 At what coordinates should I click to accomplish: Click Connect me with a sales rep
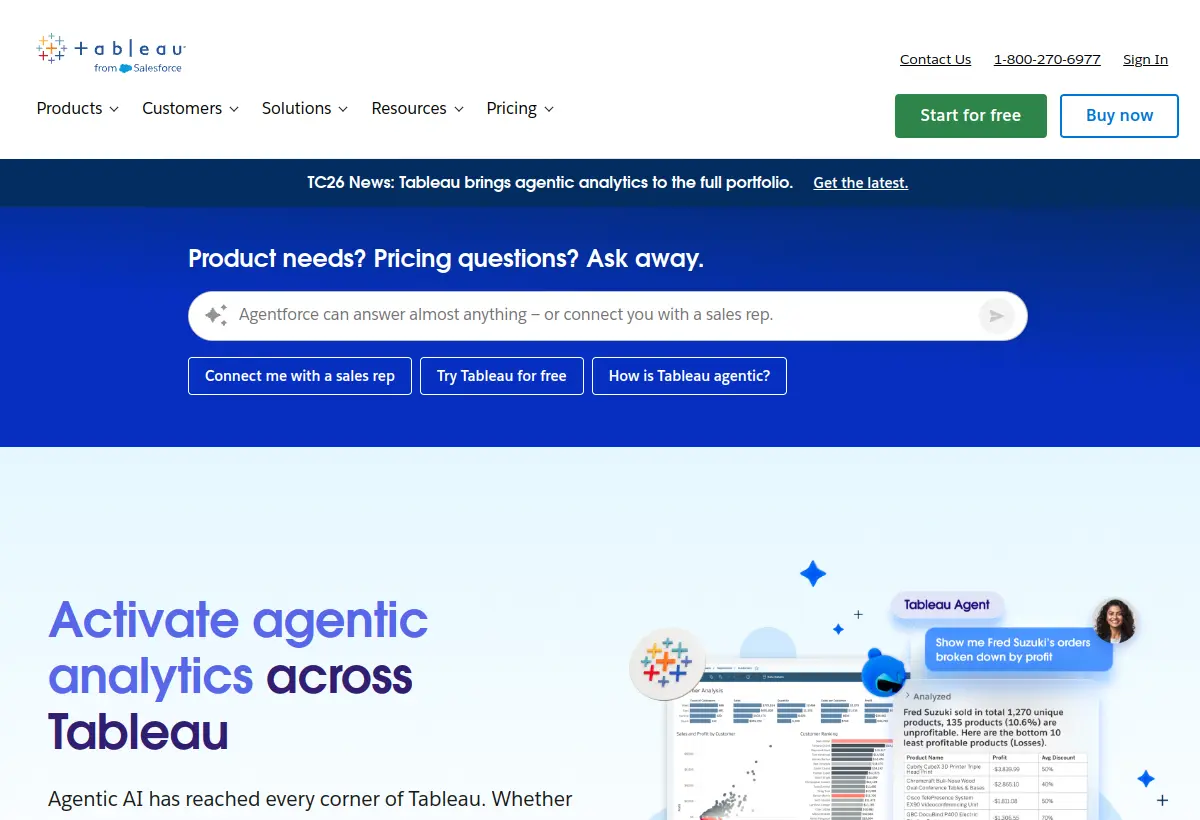[x=300, y=376]
